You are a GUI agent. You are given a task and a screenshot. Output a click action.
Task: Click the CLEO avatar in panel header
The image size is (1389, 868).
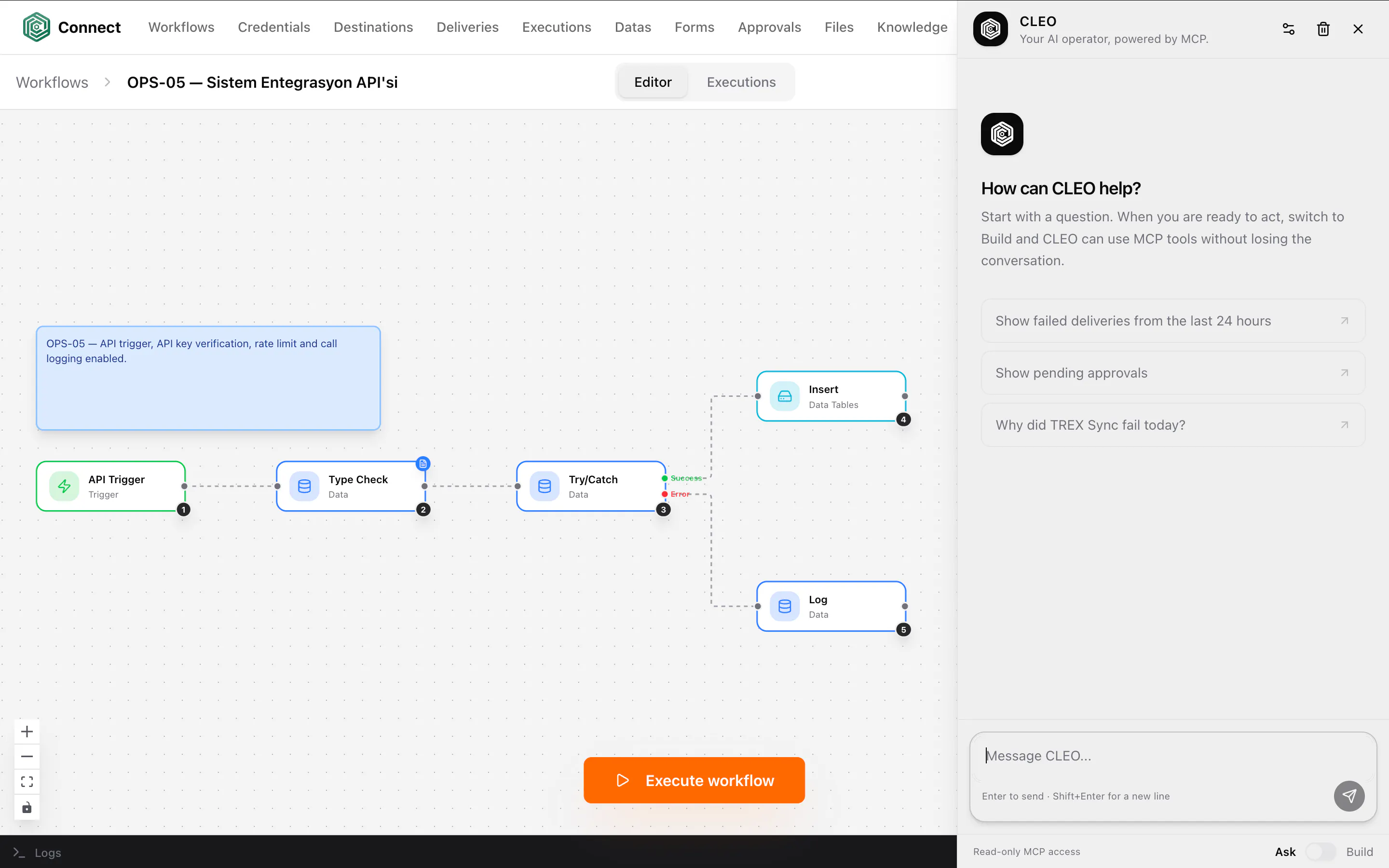coord(991,29)
